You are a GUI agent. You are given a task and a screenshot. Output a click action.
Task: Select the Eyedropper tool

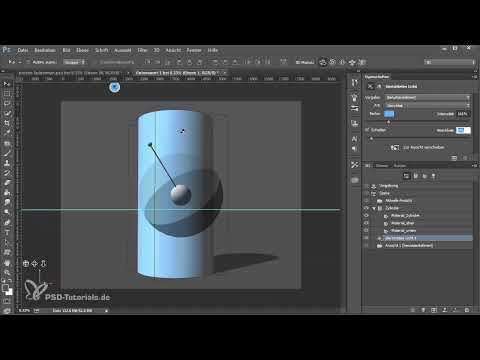(7, 133)
